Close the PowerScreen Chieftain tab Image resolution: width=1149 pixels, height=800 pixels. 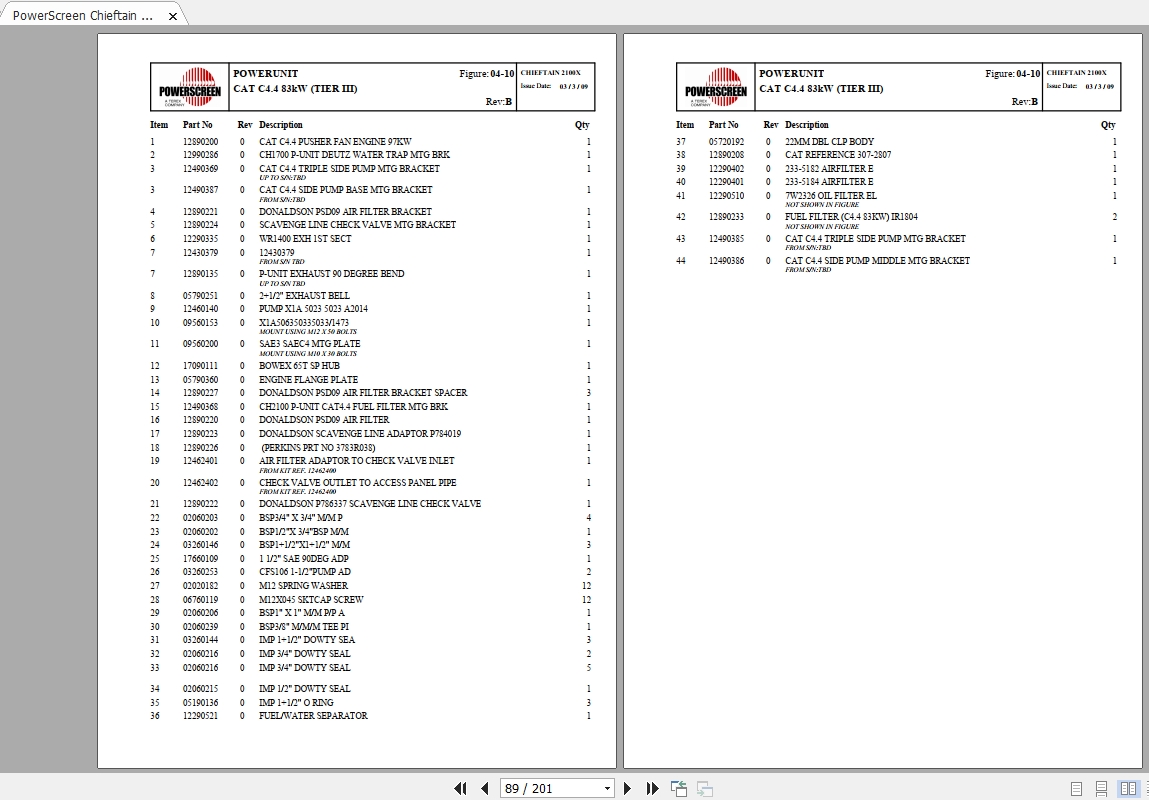click(171, 15)
